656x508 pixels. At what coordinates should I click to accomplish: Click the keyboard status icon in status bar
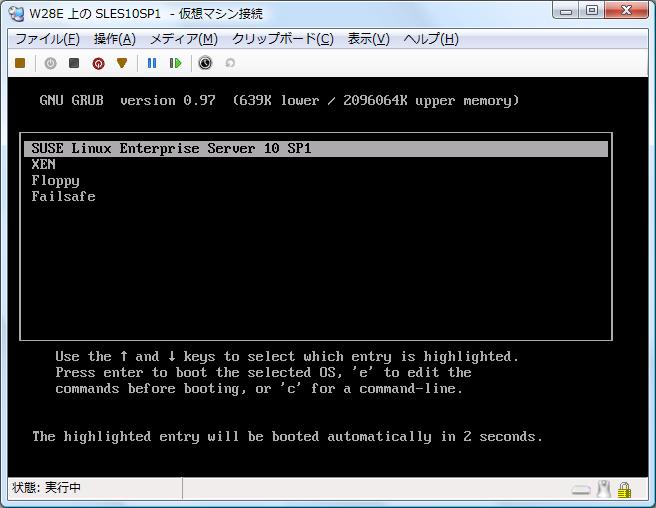pyautogui.click(x=581, y=490)
